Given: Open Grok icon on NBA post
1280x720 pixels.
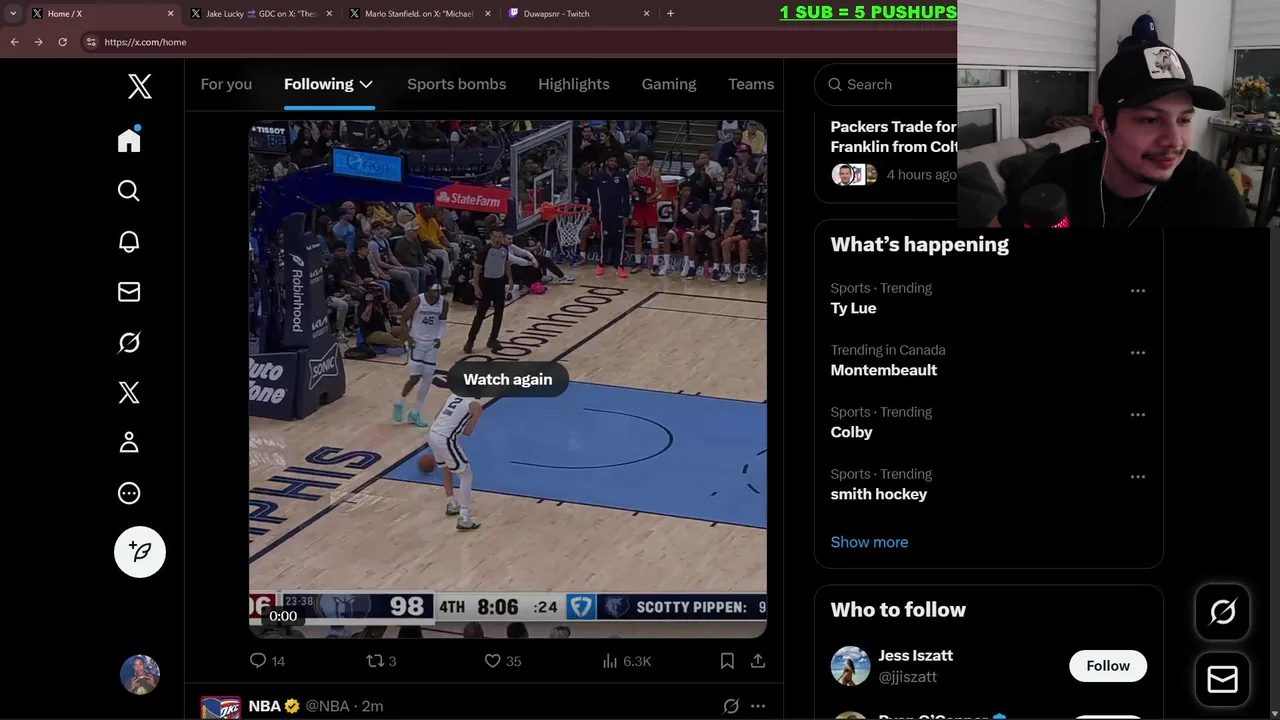Looking at the screenshot, I should [x=731, y=706].
